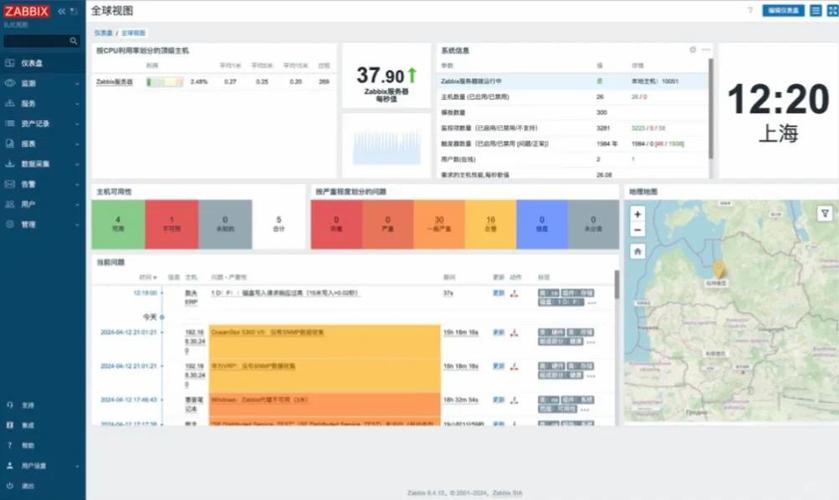Open 仪表盘 in the sidebar
Viewport: 839px width, 500px height.
[43, 63]
